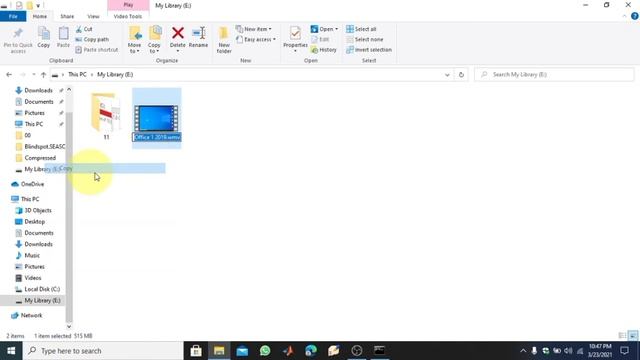640x360 pixels.
Task: Open Downloads under Quick access
Action: 38,90
